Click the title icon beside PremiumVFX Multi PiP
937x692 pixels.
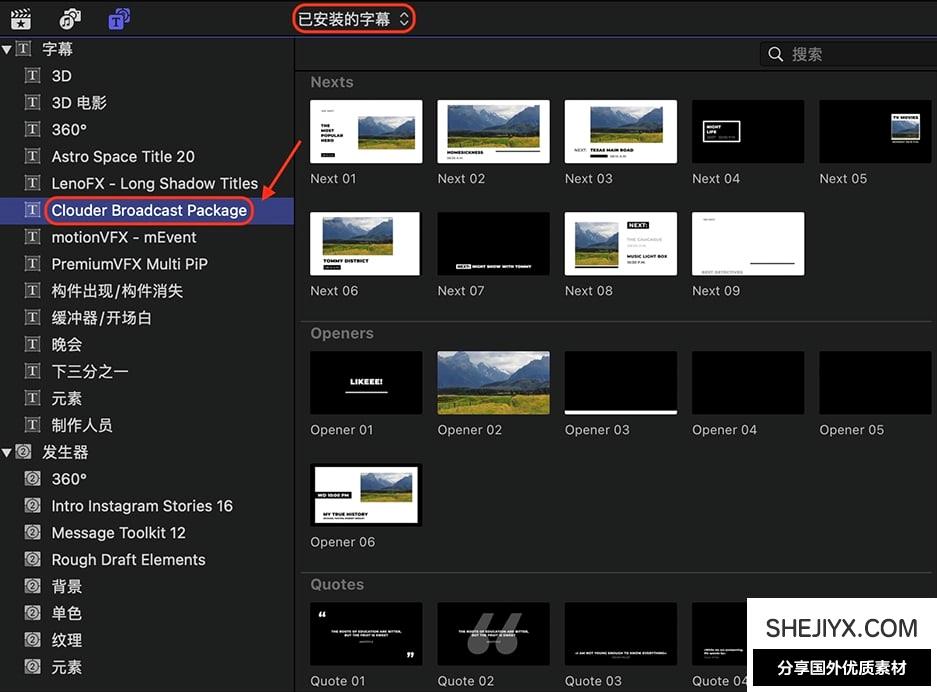(x=32, y=264)
